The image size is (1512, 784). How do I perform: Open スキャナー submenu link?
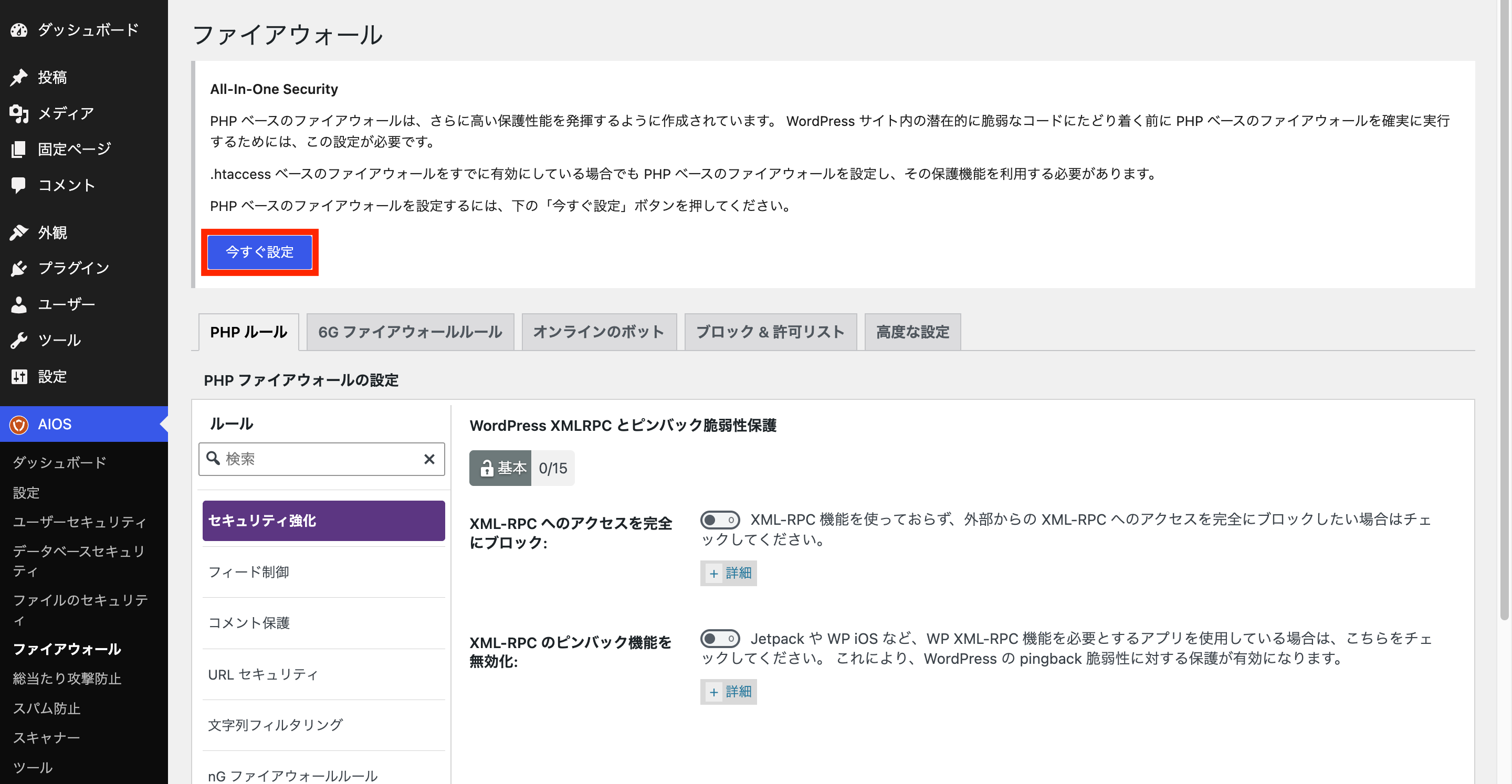[x=46, y=738]
